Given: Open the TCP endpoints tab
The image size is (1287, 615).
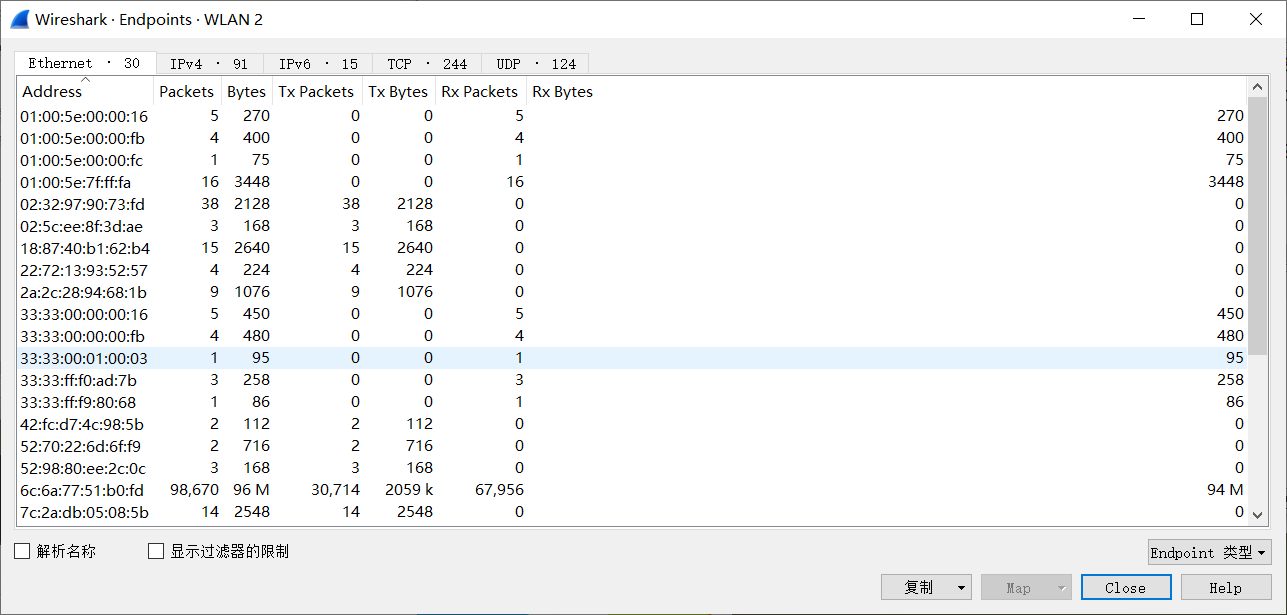Looking at the screenshot, I should tap(427, 64).
